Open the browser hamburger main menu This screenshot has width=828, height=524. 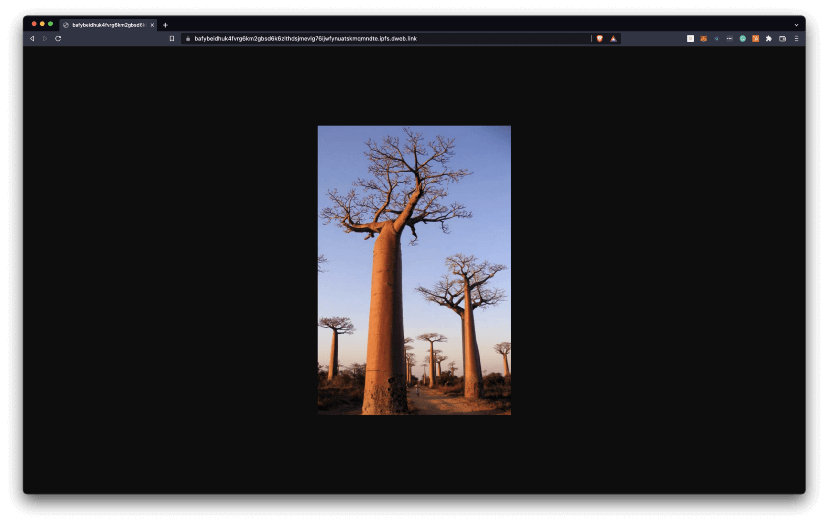(796, 38)
